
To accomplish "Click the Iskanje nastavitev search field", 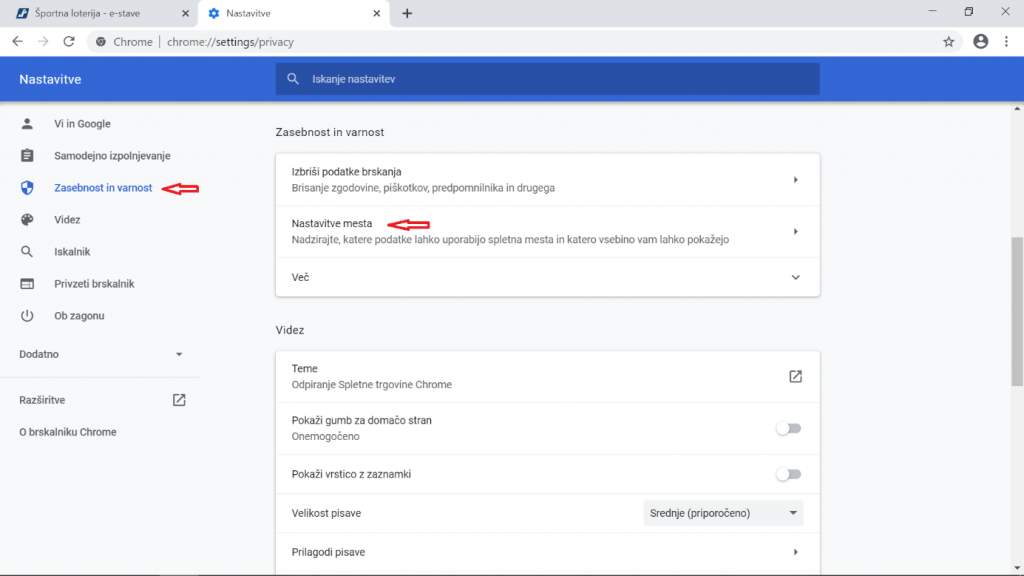I will pos(547,79).
